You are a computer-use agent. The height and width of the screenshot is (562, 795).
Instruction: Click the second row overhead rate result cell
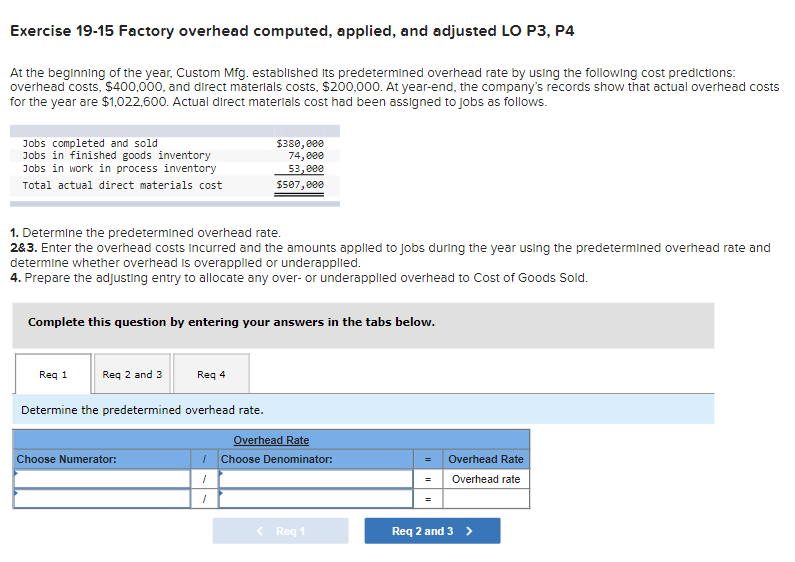pyautogui.click(x=486, y=499)
